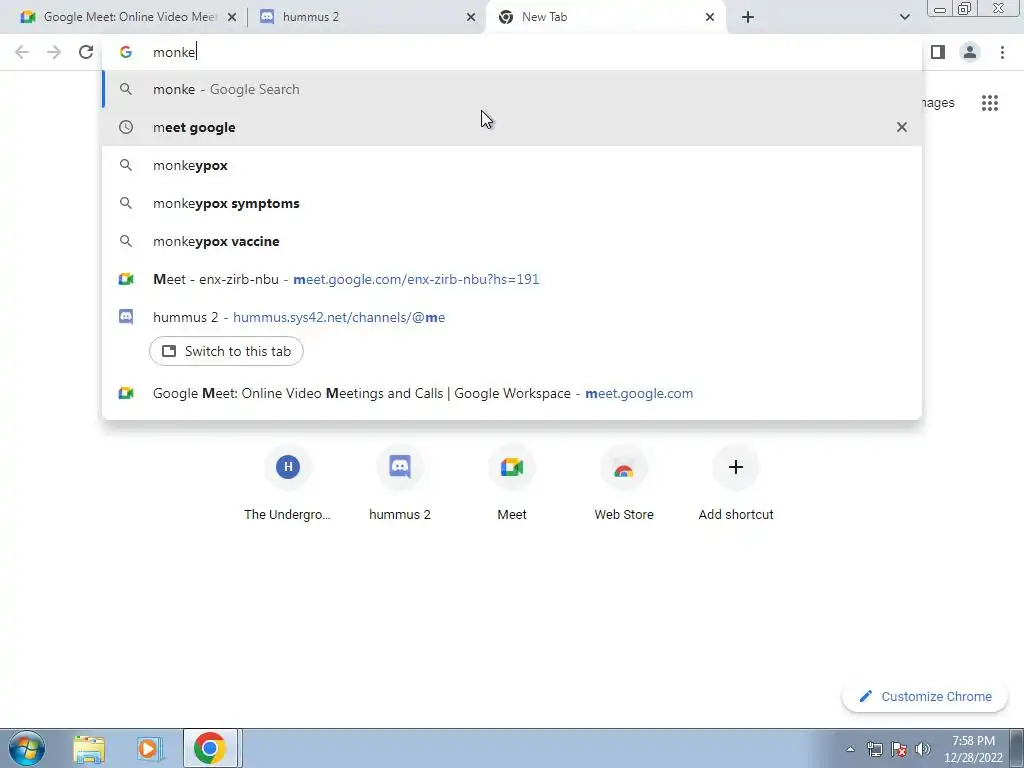Reload the current page
The height and width of the screenshot is (768, 1024).
coord(86,52)
